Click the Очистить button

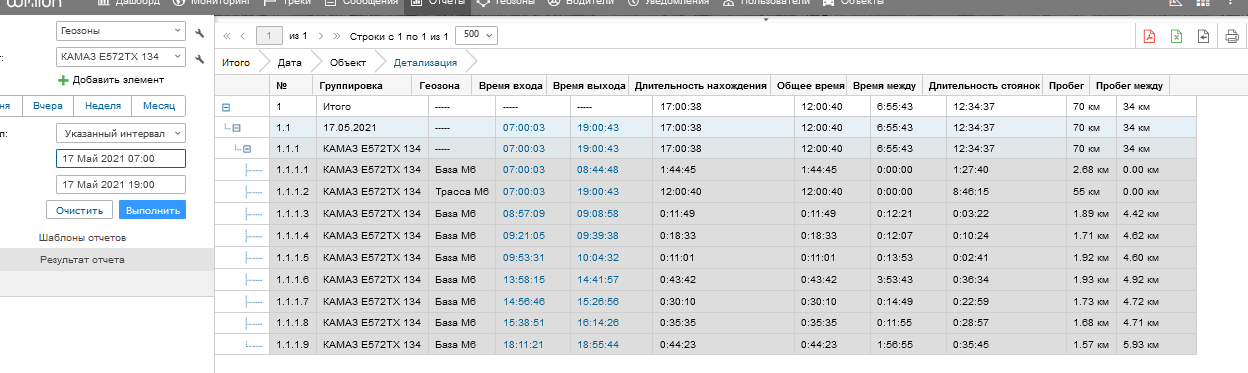(79, 210)
